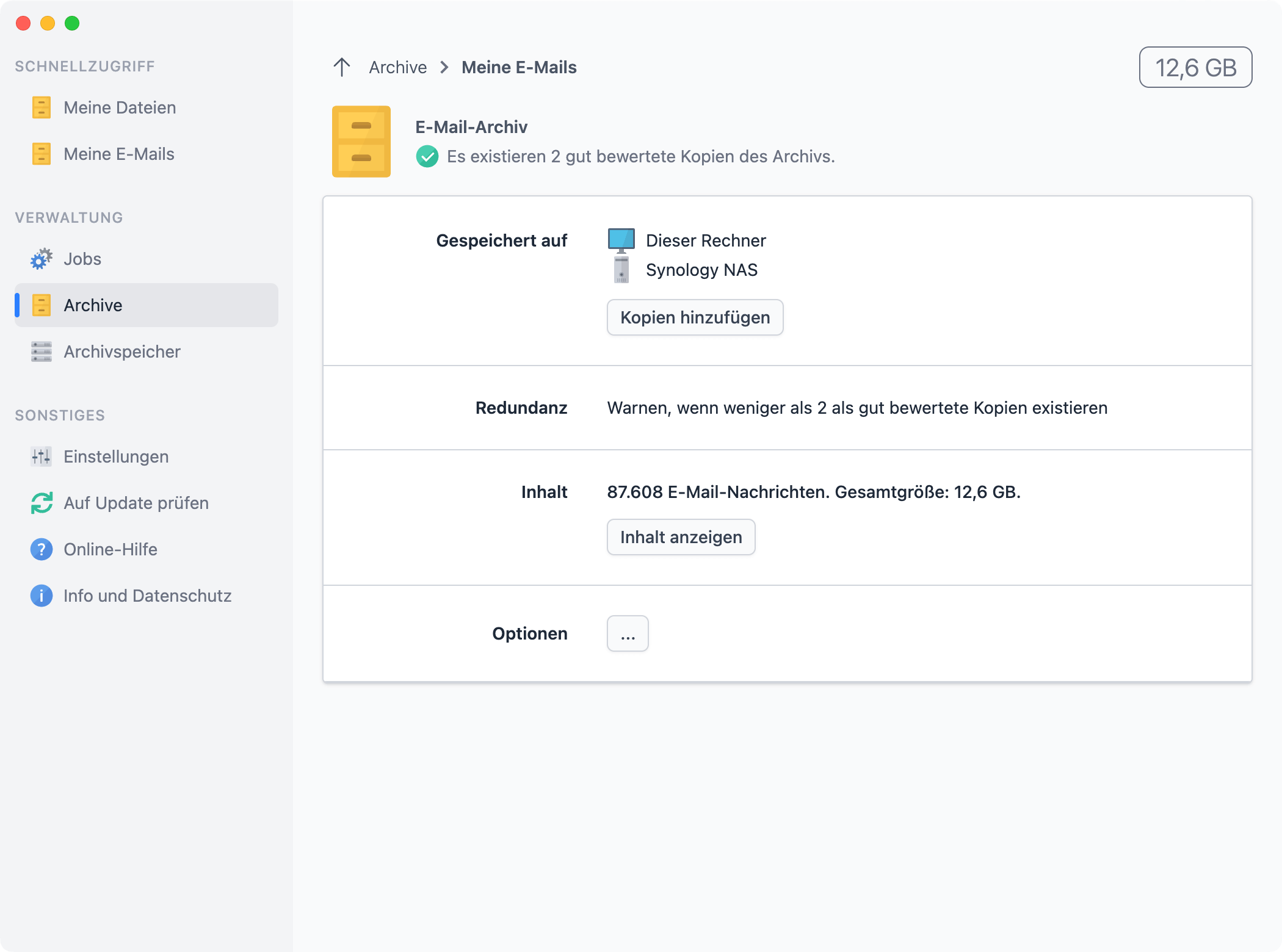Click Inhalt anzeigen to view archive contents
Image resolution: width=1282 pixels, height=952 pixels.
[681, 537]
